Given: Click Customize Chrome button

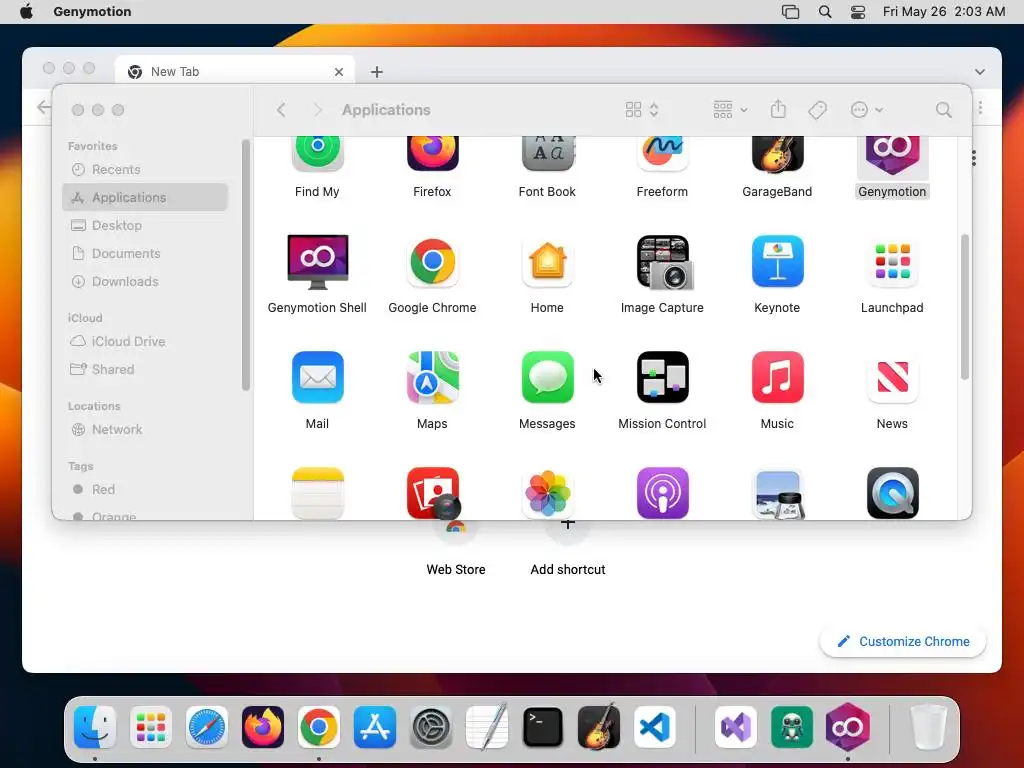Looking at the screenshot, I should (x=903, y=641).
